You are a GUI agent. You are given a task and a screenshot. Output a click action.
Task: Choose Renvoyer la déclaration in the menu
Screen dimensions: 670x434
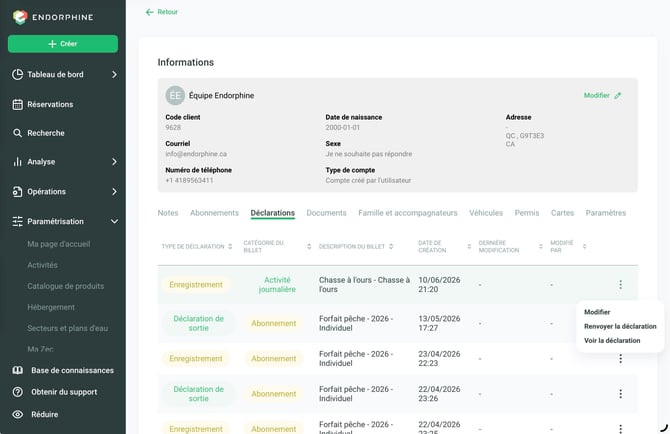620,326
